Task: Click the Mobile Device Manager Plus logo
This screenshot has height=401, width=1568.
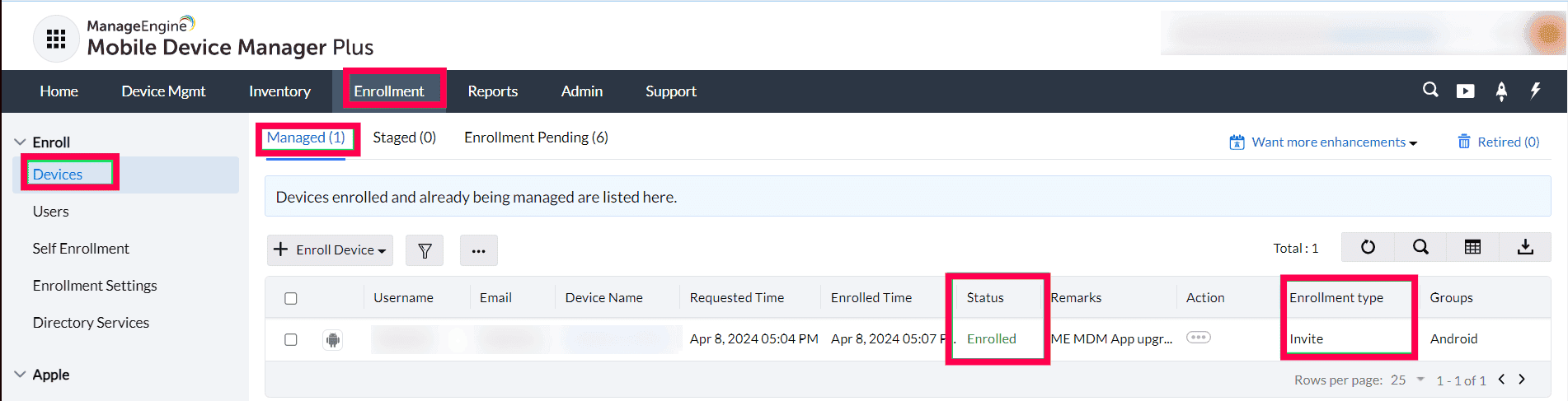Action: [x=230, y=37]
